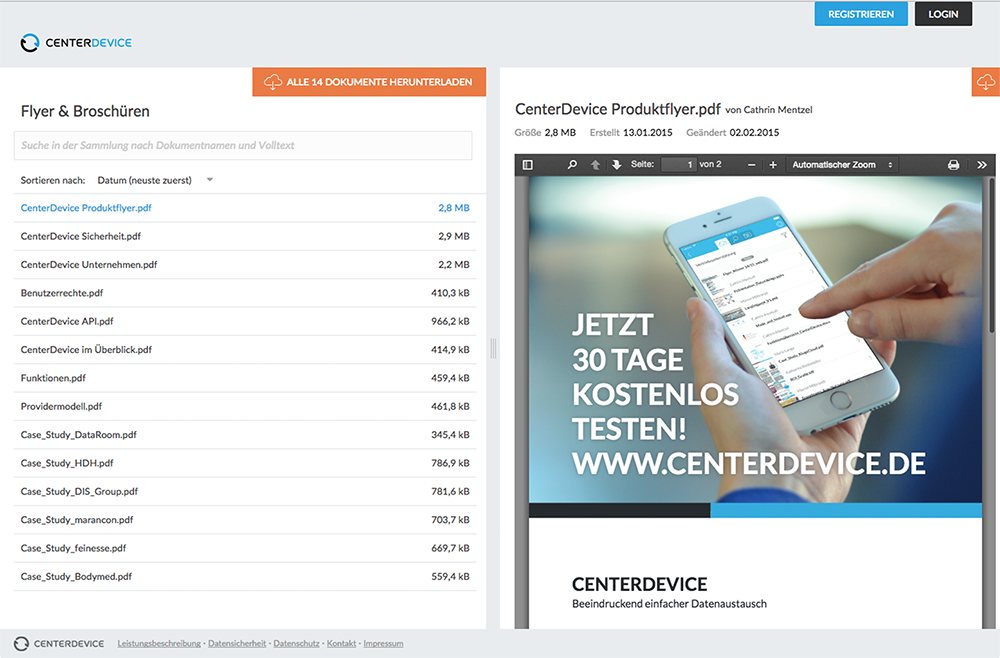Click Alle 14 Dokumente herunterladen button
Viewport: 1000px width, 658px height.
[x=369, y=82]
